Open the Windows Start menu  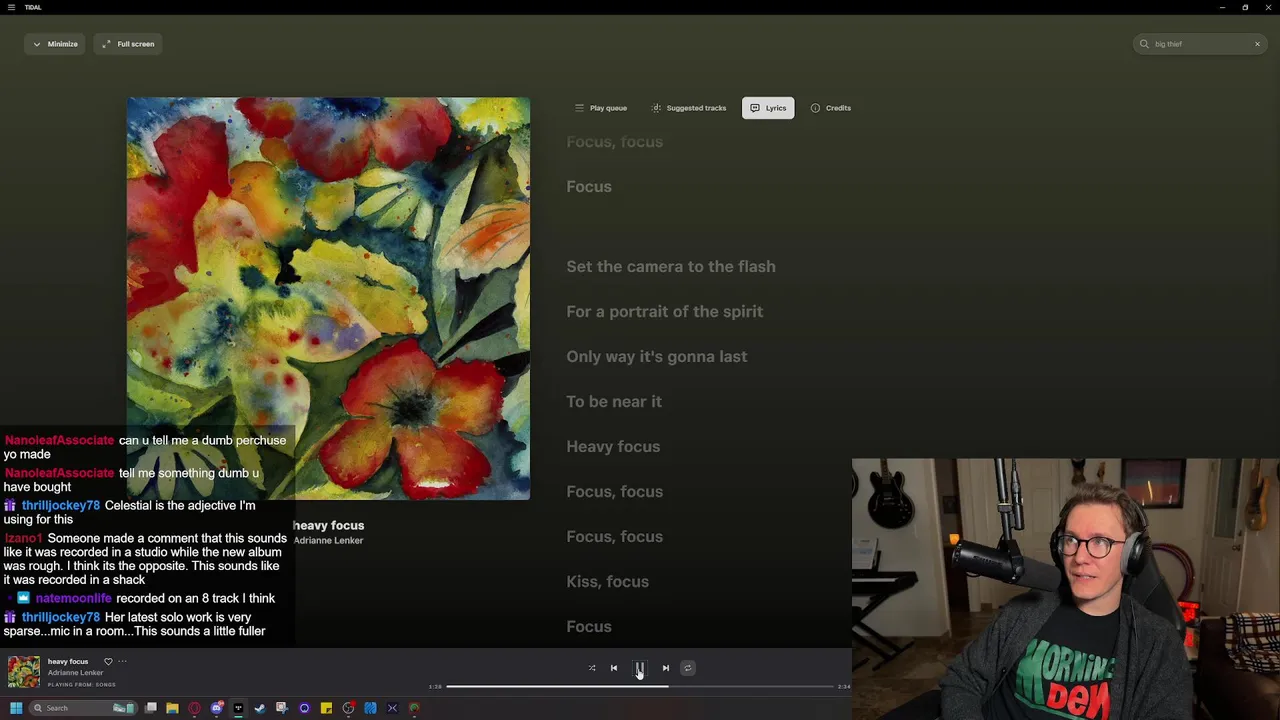point(16,708)
